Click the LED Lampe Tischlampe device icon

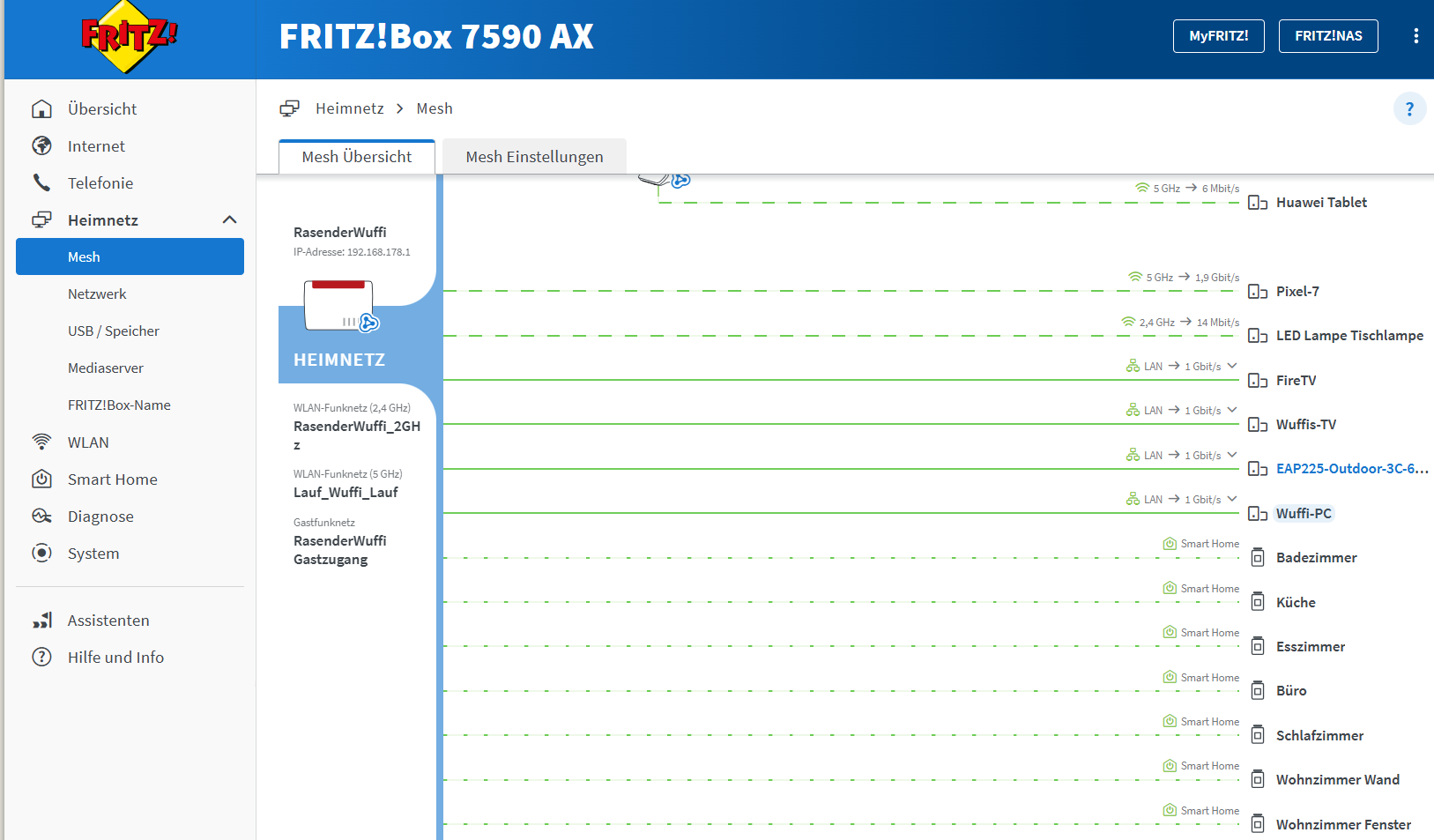[1258, 336]
